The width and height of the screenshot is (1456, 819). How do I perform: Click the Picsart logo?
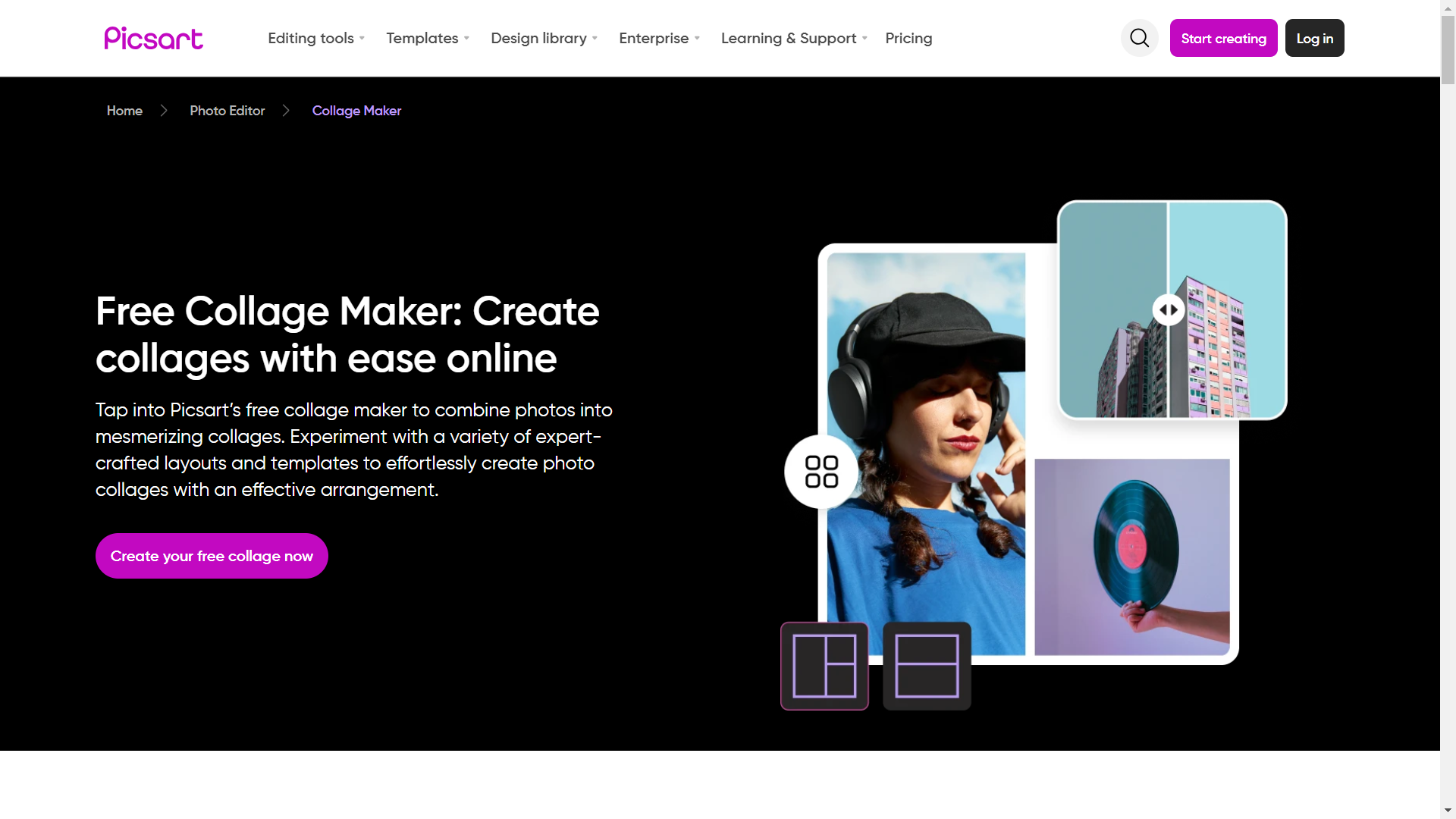[153, 38]
